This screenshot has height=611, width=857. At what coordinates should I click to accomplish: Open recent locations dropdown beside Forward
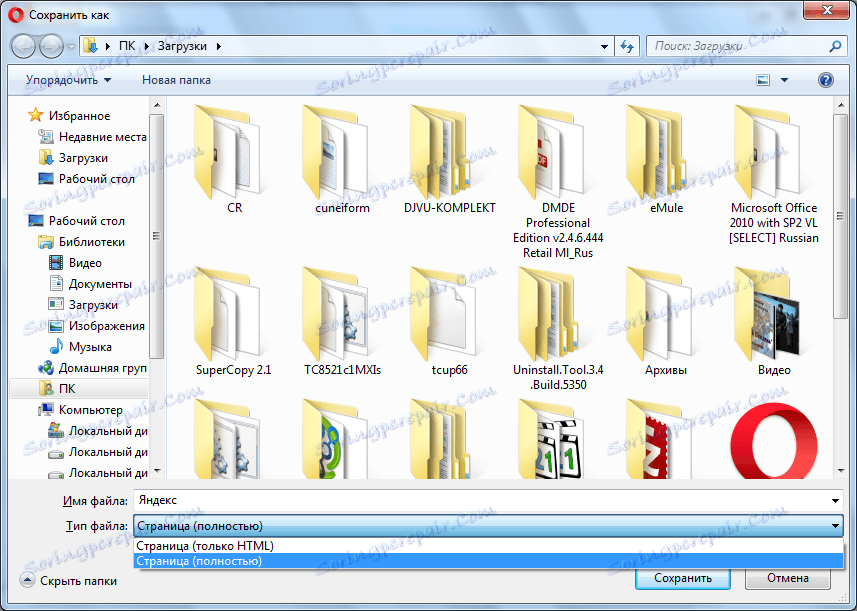[71, 47]
